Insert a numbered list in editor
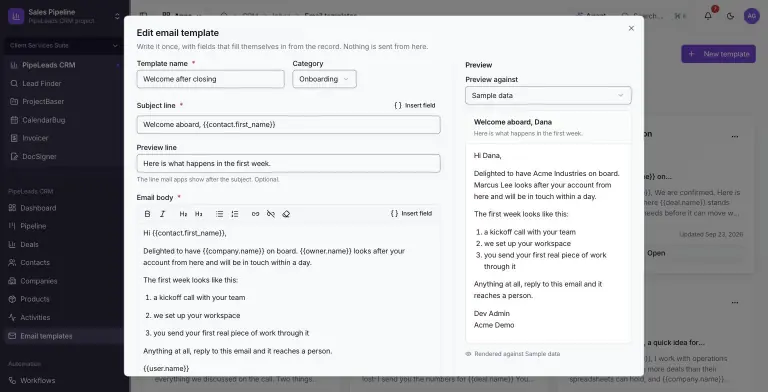 click(235, 214)
